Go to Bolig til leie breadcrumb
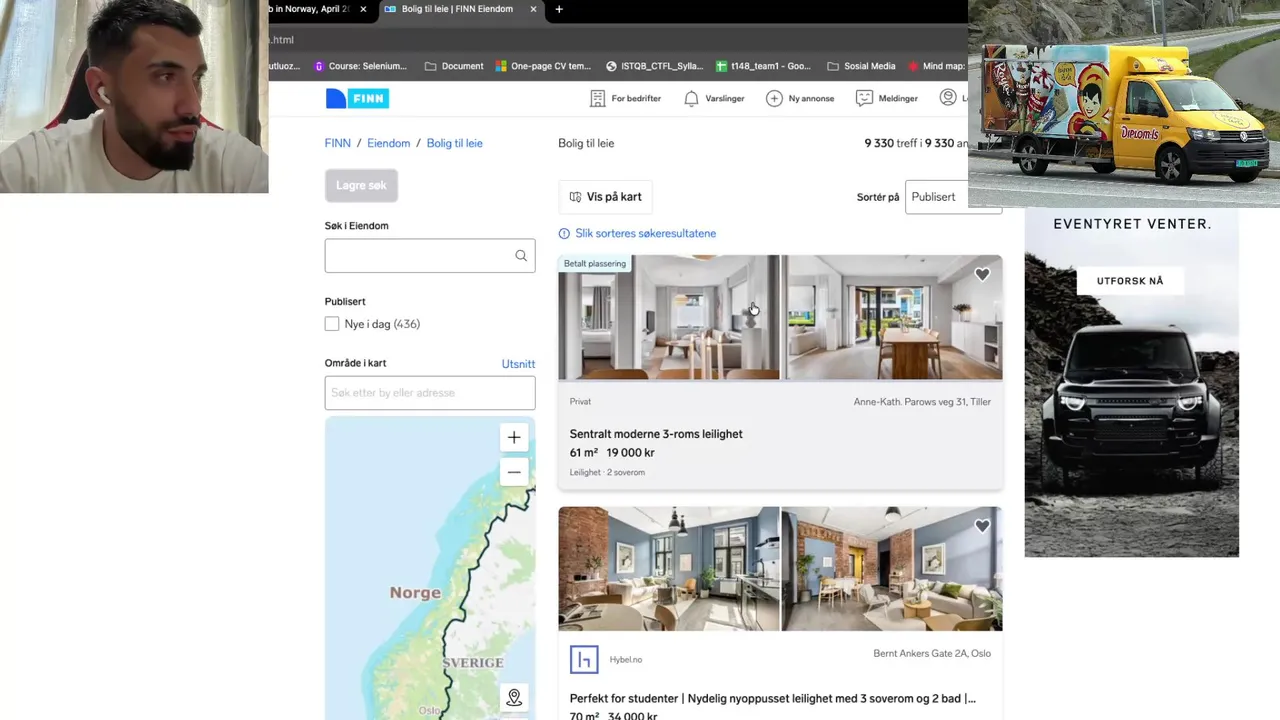 tap(454, 143)
